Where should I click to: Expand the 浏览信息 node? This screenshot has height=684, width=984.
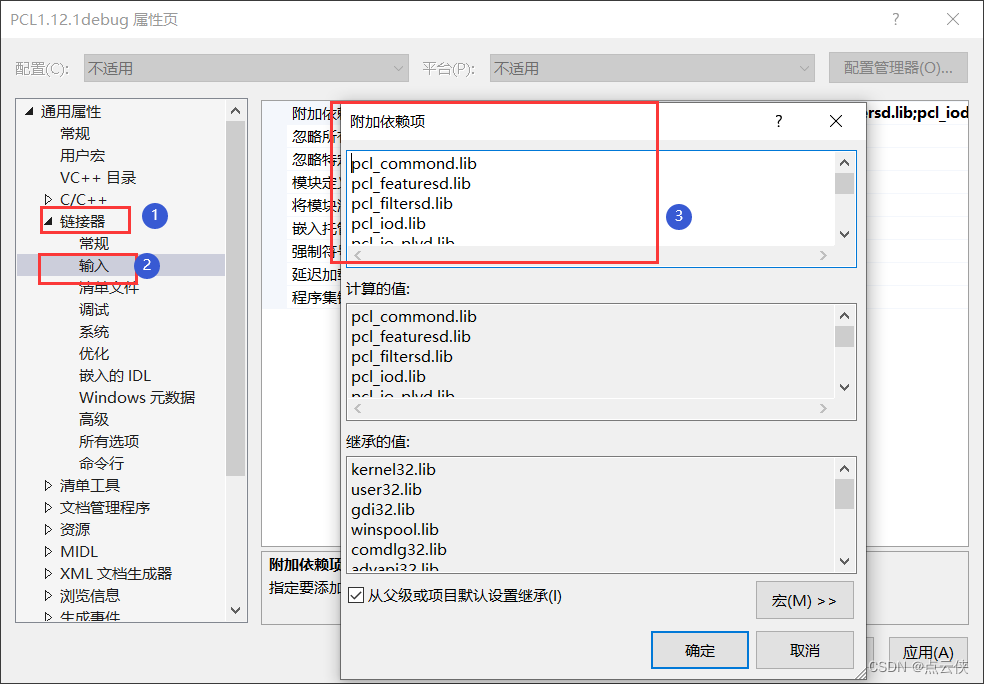[x=48, y=595]
